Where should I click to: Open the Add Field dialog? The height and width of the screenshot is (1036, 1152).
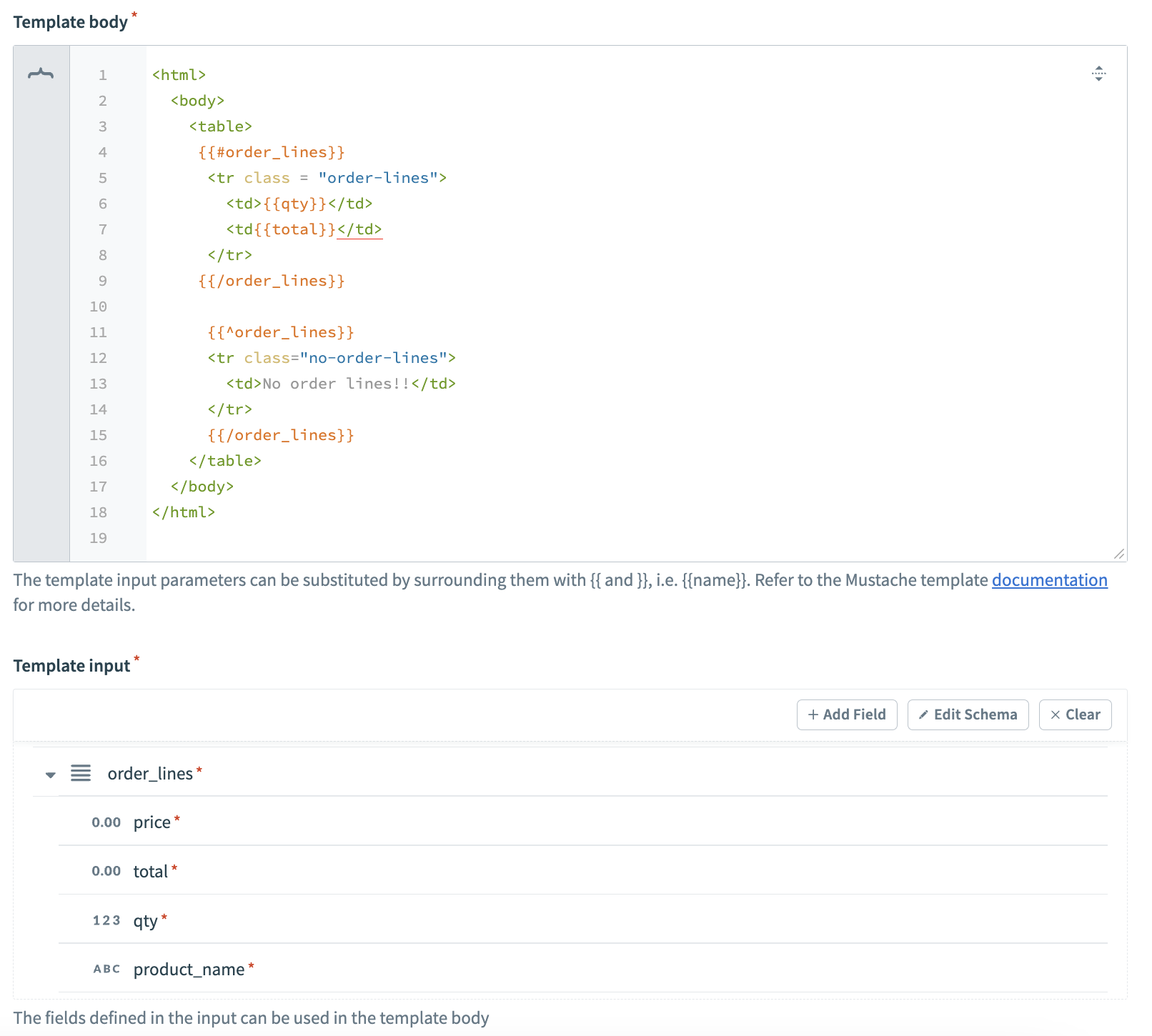point(846,714)
